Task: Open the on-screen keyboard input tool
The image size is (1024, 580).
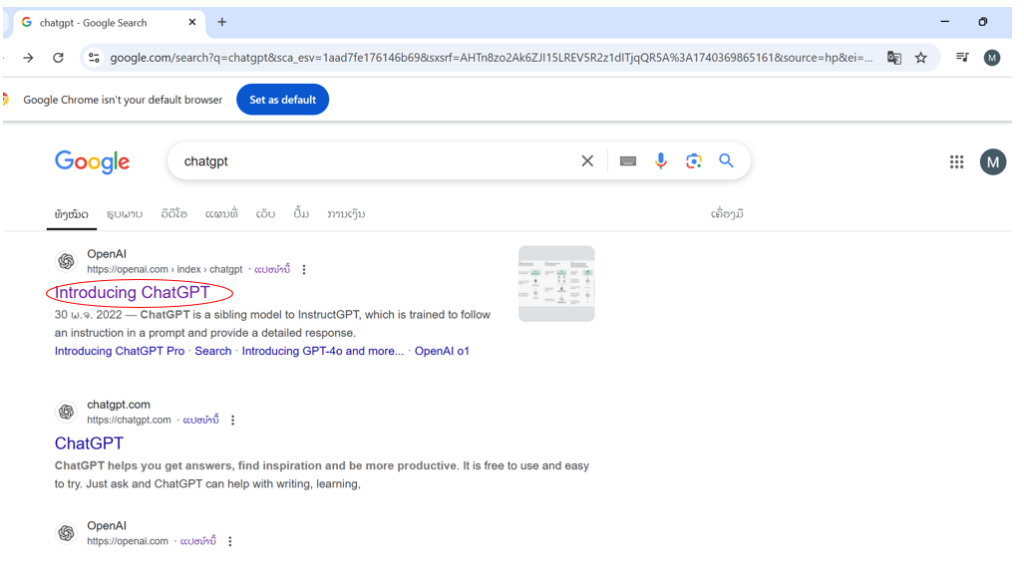Action: coord(628,161)
